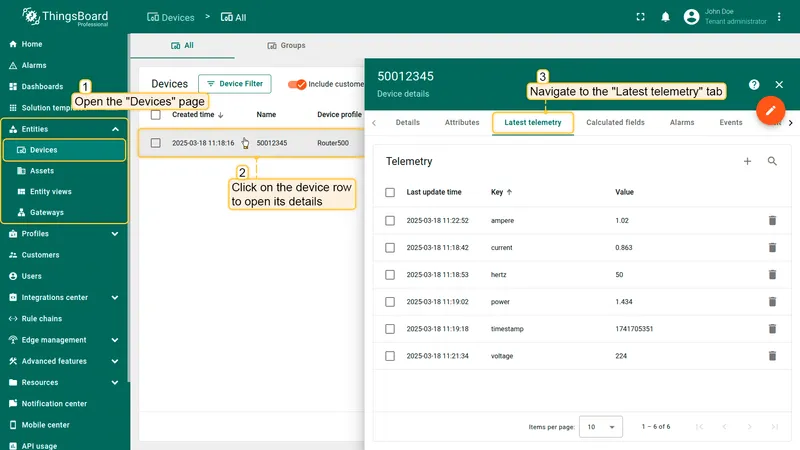Delete the current telemetry row

pyautogui.click(x=772, y=247)
